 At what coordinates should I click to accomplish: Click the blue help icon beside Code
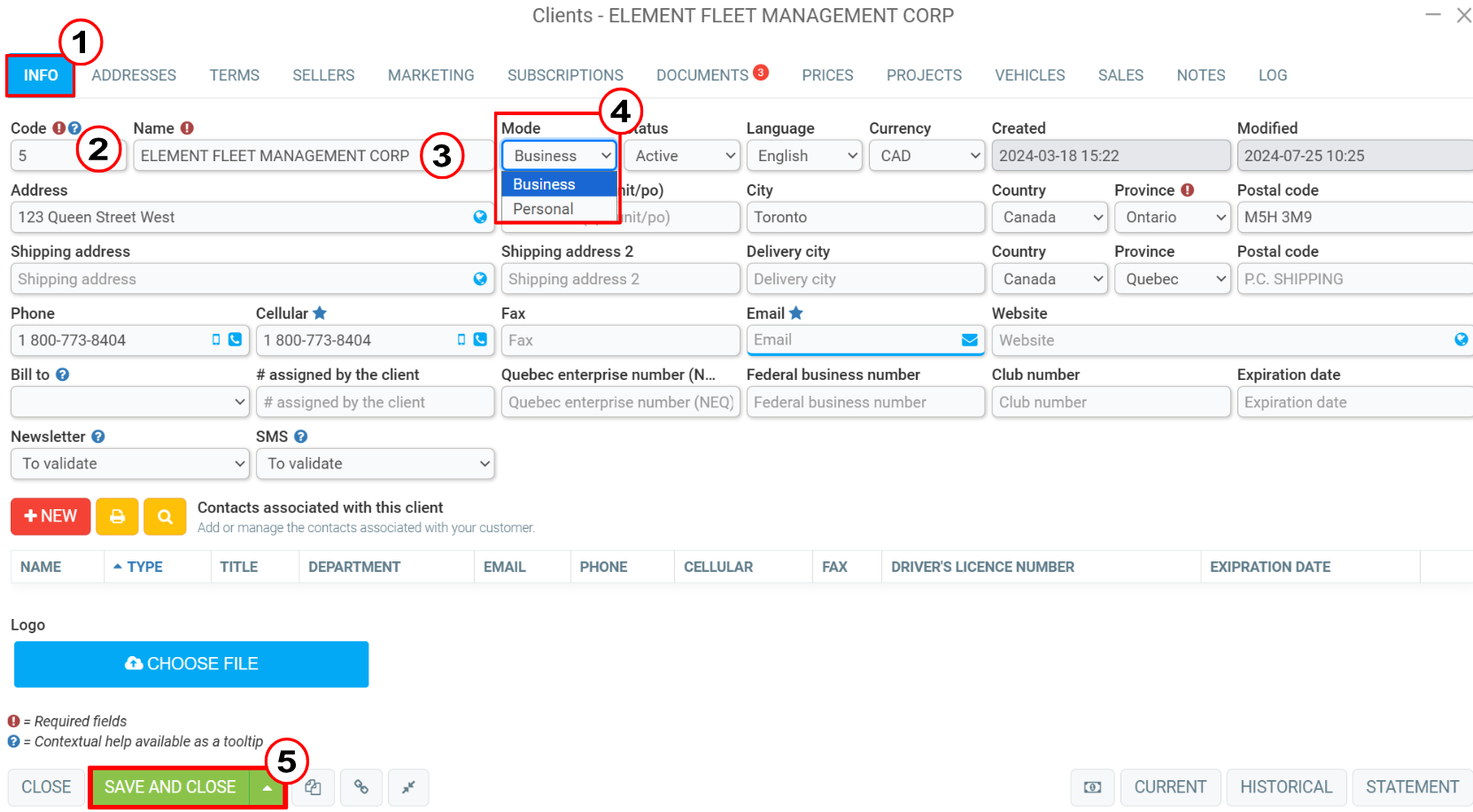(74, 128)
